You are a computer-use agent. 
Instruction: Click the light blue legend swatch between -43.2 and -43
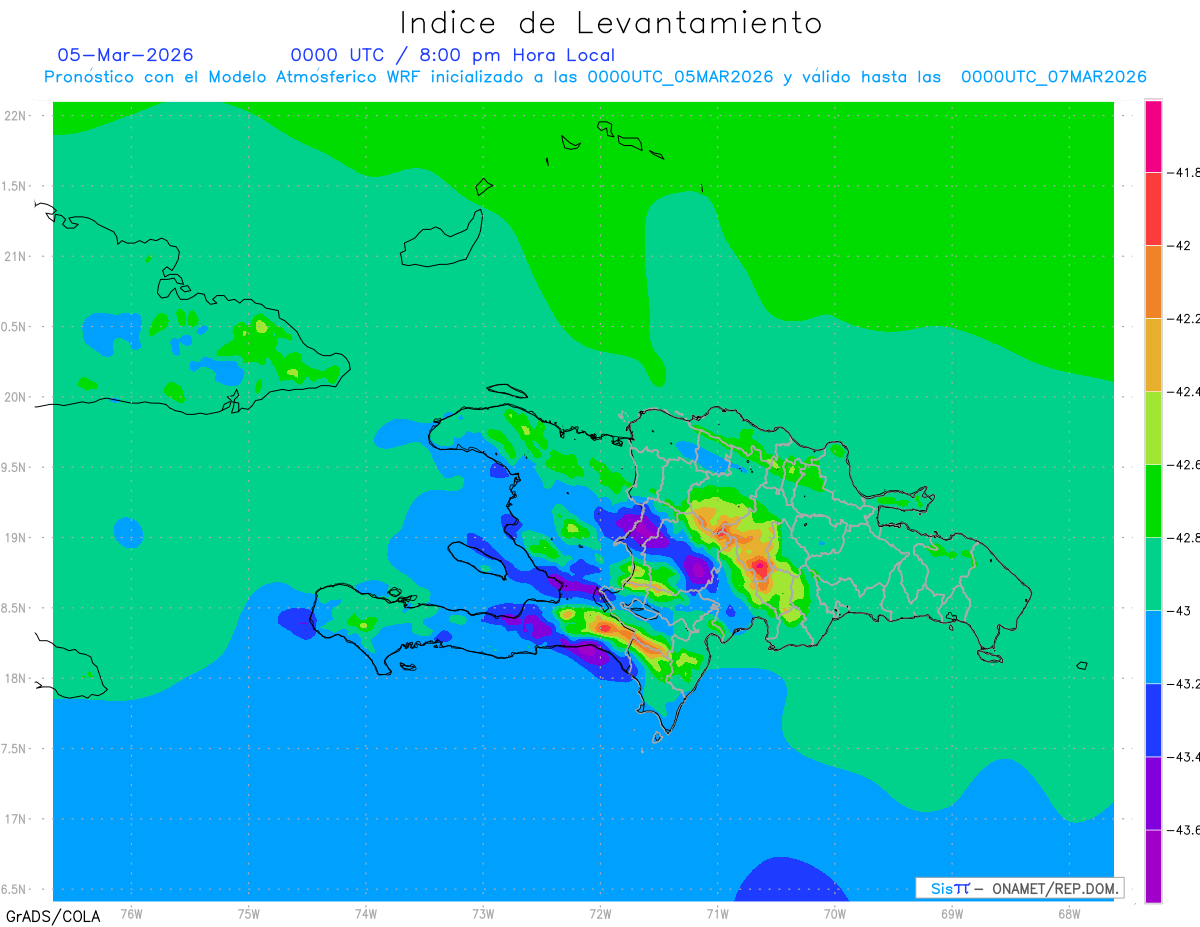tap(1153, 647)
